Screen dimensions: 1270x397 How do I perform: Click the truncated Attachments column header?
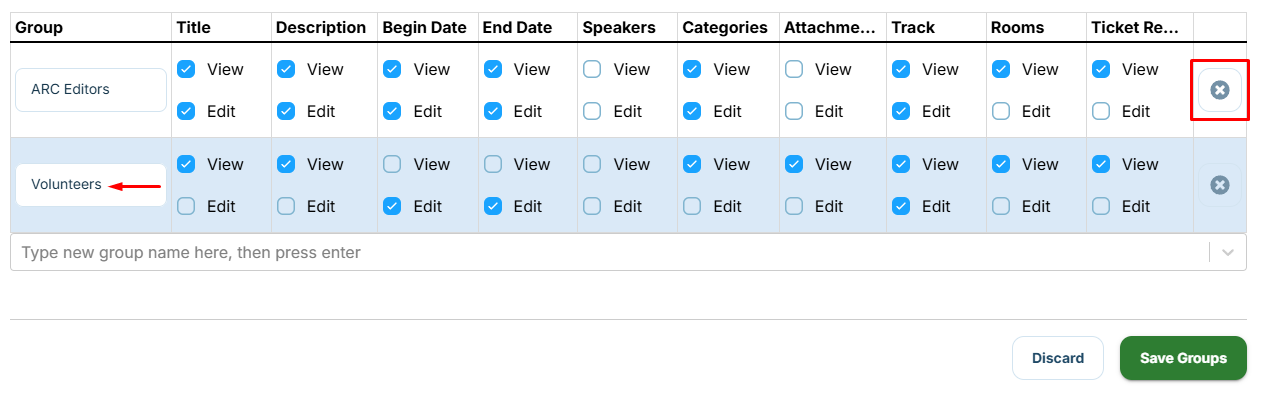tap(830, 28)
